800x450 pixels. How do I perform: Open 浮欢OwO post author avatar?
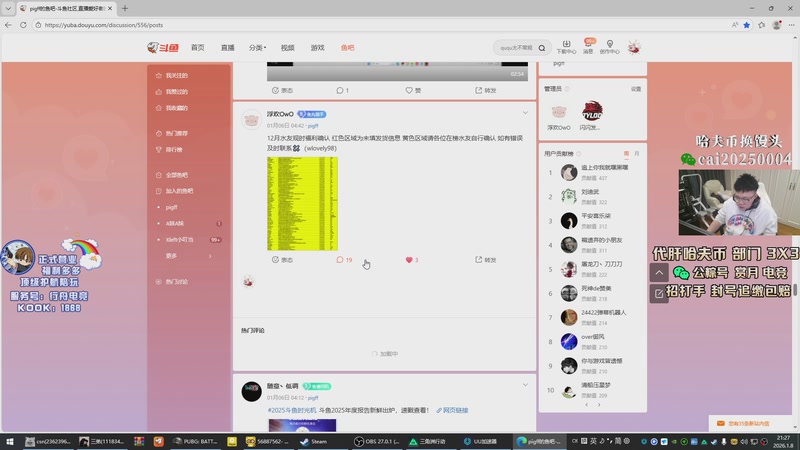point(251,120)
